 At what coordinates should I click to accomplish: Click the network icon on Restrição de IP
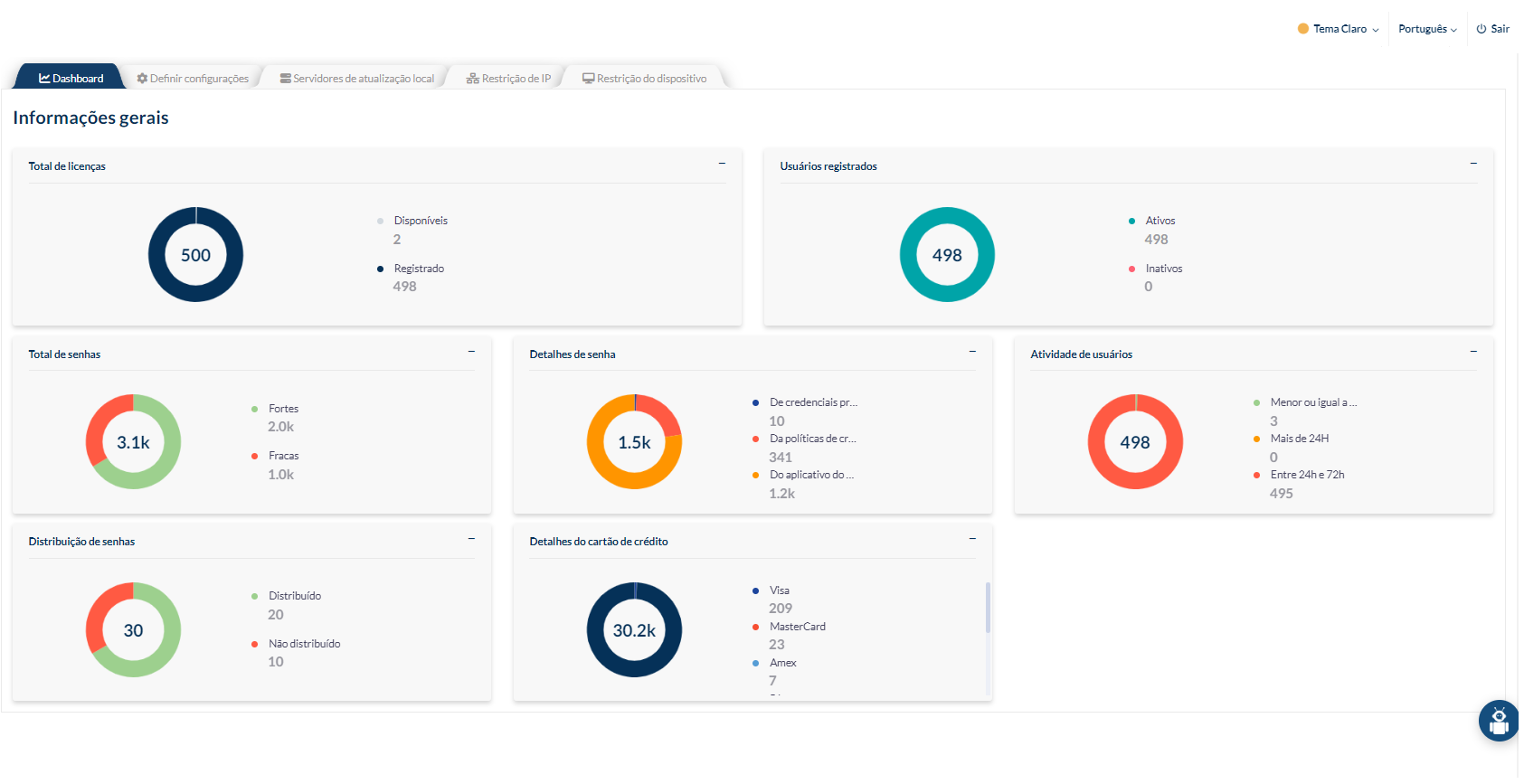point(472,79)
